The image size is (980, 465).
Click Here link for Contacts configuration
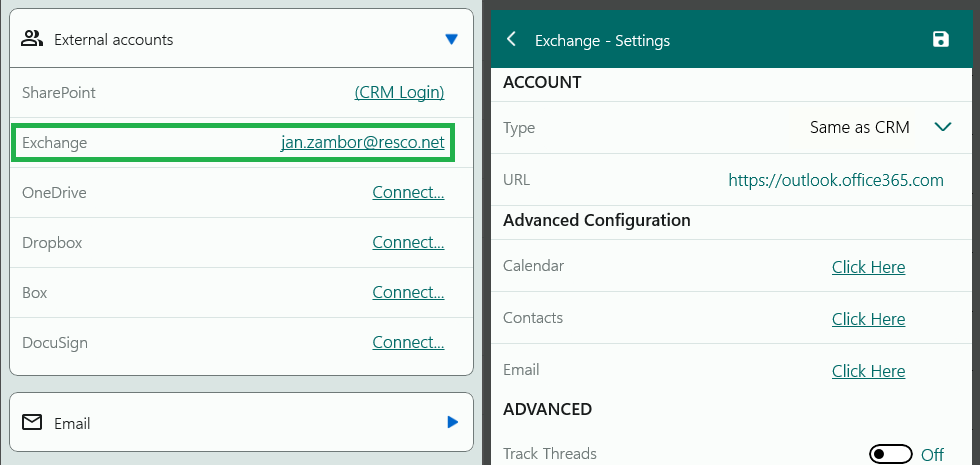pos(868,319)
